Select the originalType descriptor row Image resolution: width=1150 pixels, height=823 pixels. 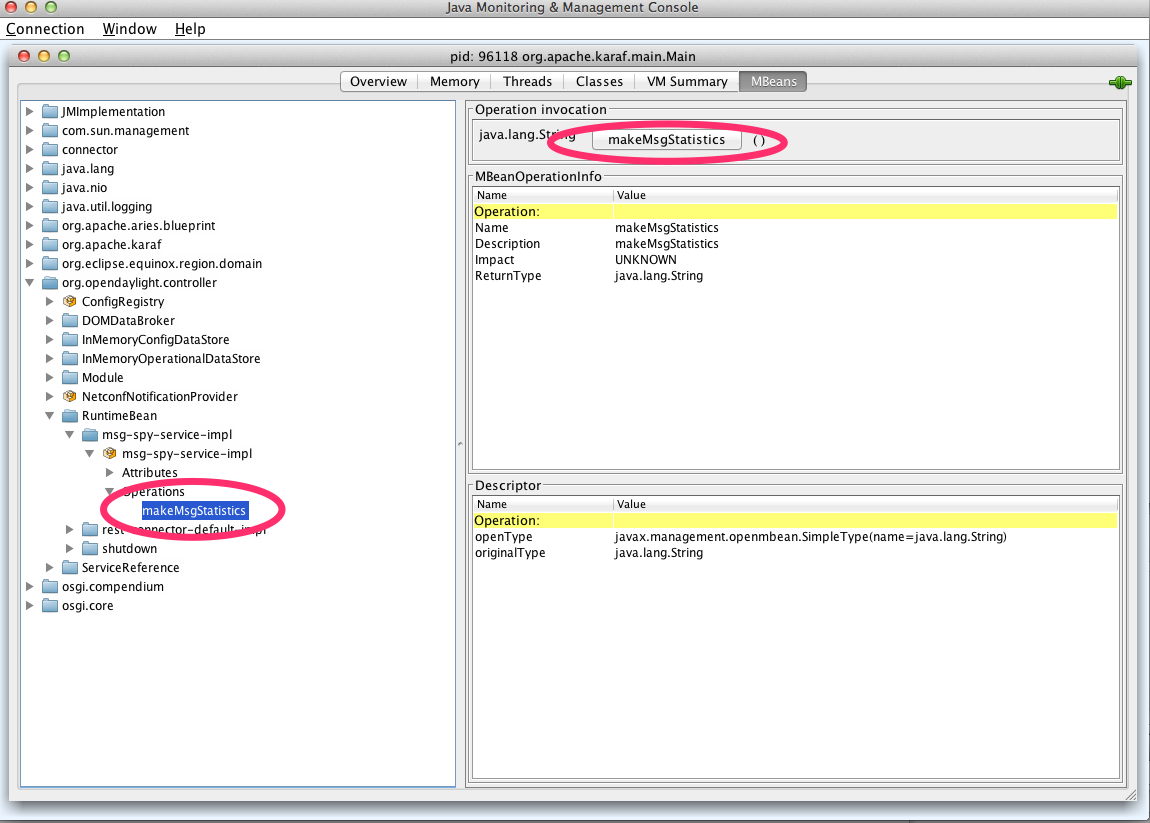coord(795,553)
